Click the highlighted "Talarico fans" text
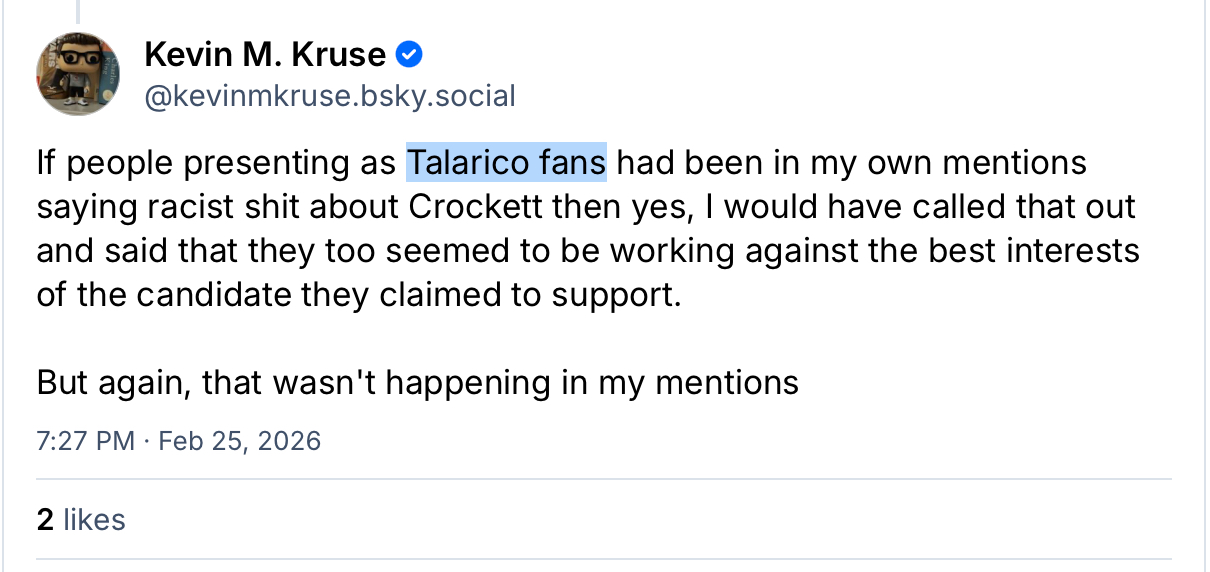The width and height of the screenshot is (1210, 572). pos(506,163)
